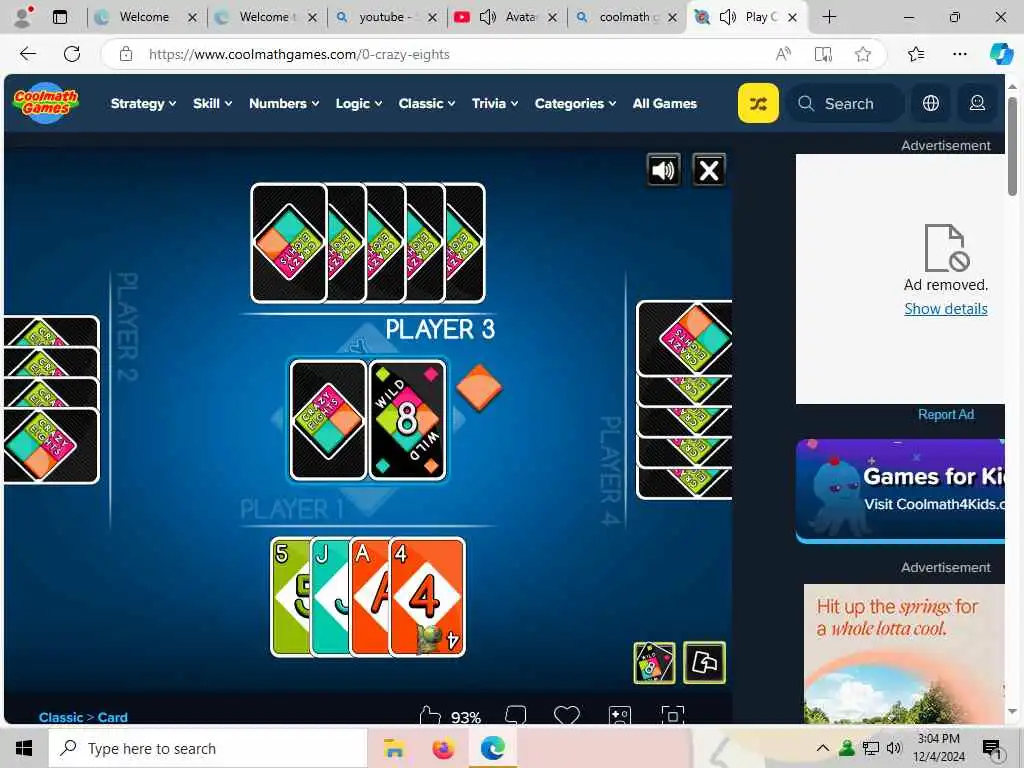Click the address bar URL

[x=299, y=54]
